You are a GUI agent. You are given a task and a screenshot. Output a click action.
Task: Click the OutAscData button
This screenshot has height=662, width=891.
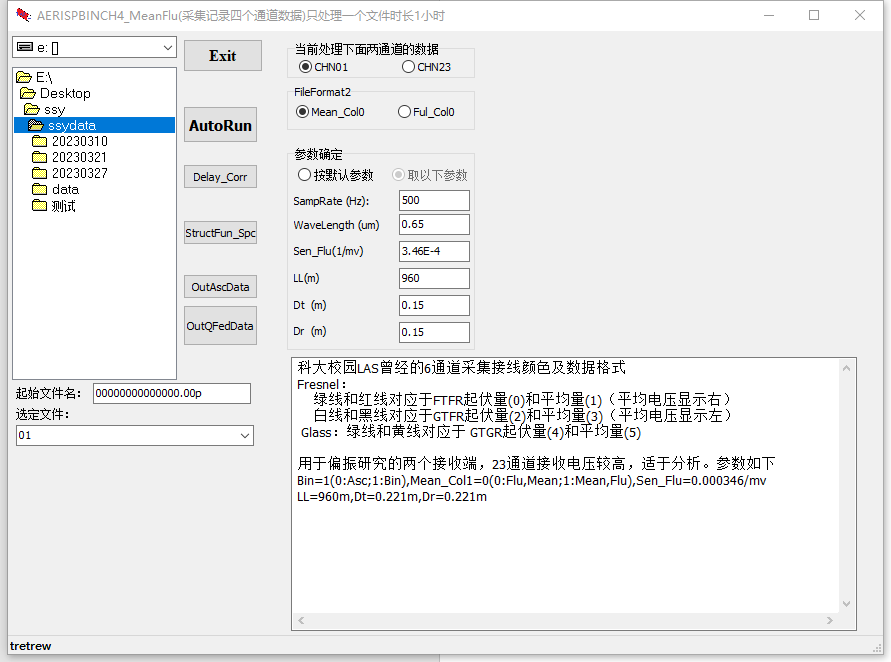coord(220,287)
